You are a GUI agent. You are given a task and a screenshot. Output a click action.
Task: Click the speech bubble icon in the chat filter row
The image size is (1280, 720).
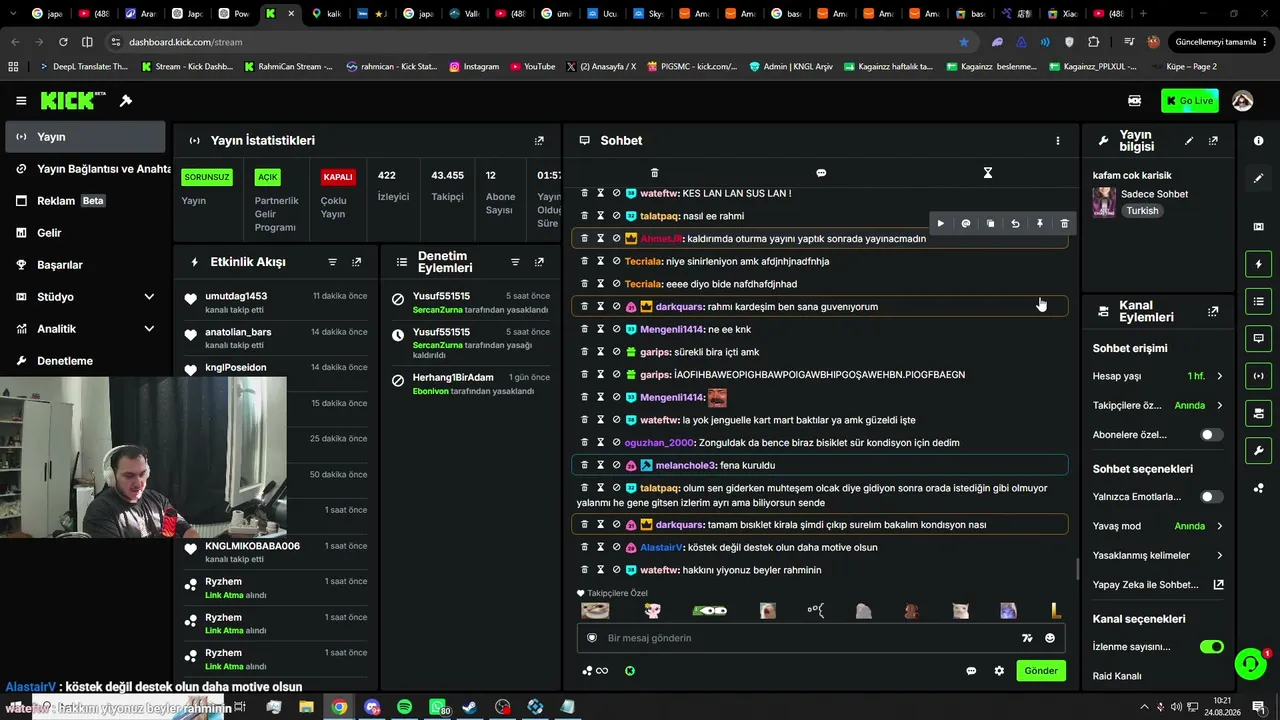821,173
